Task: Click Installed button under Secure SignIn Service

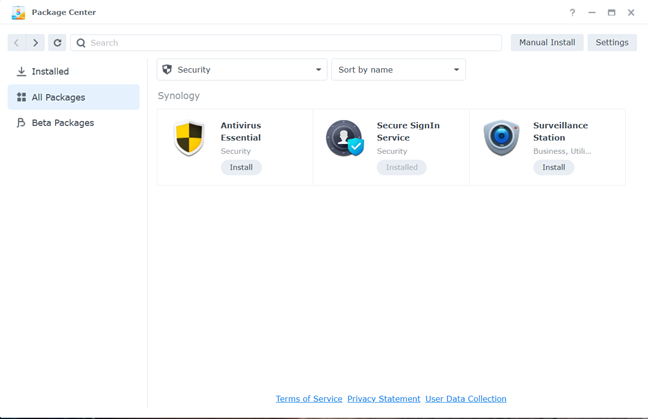Action: [401, 167]
